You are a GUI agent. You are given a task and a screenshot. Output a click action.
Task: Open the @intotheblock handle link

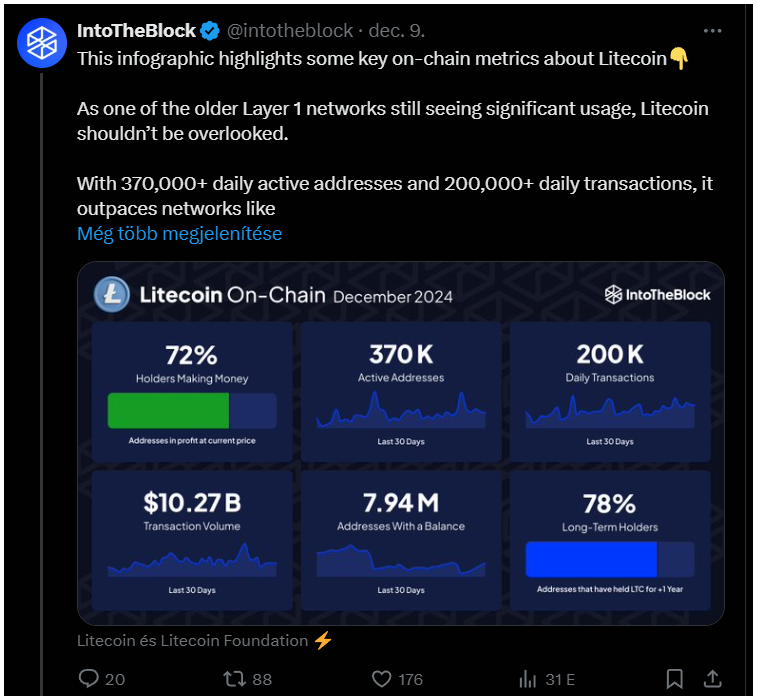[x=290, y=31]
